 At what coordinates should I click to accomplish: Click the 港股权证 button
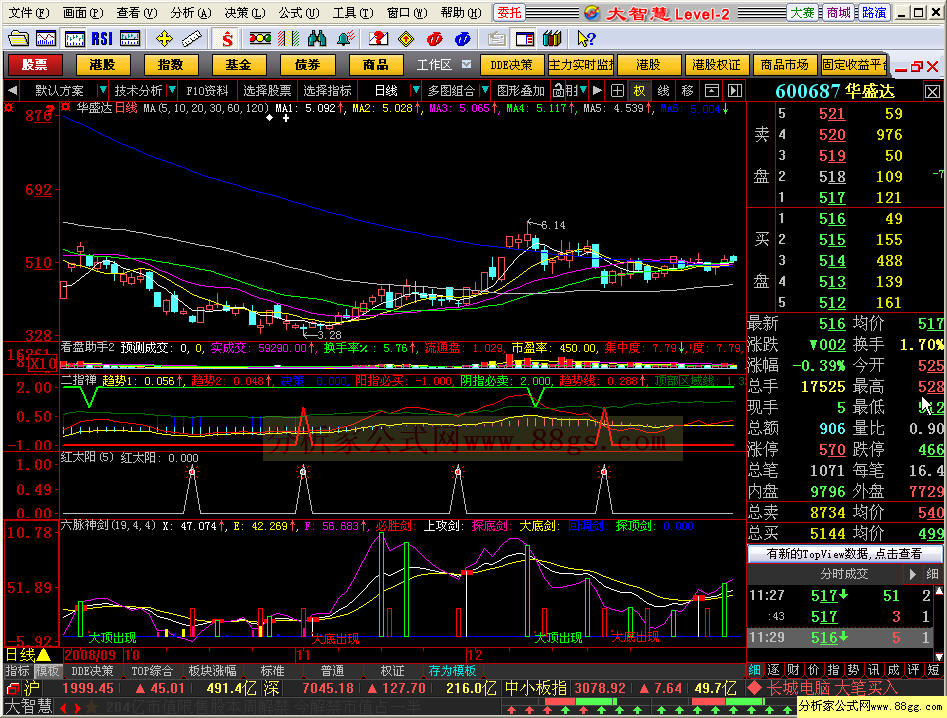coord(716,65)
